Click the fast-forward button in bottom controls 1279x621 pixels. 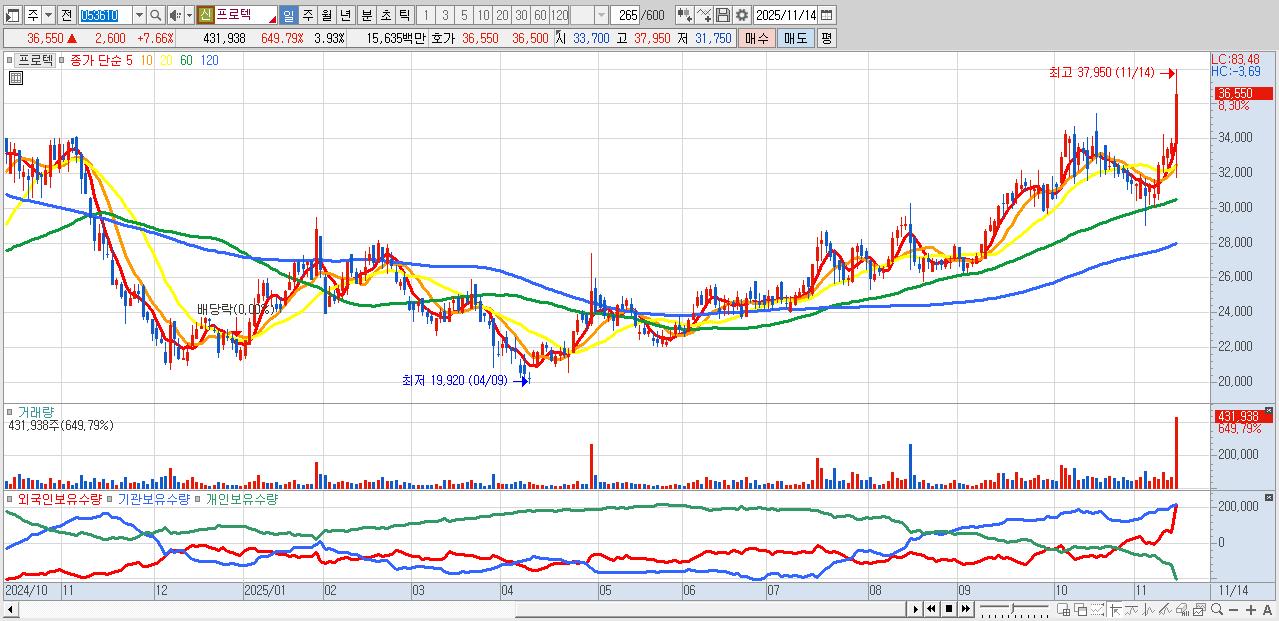click(x=966, y=609)
